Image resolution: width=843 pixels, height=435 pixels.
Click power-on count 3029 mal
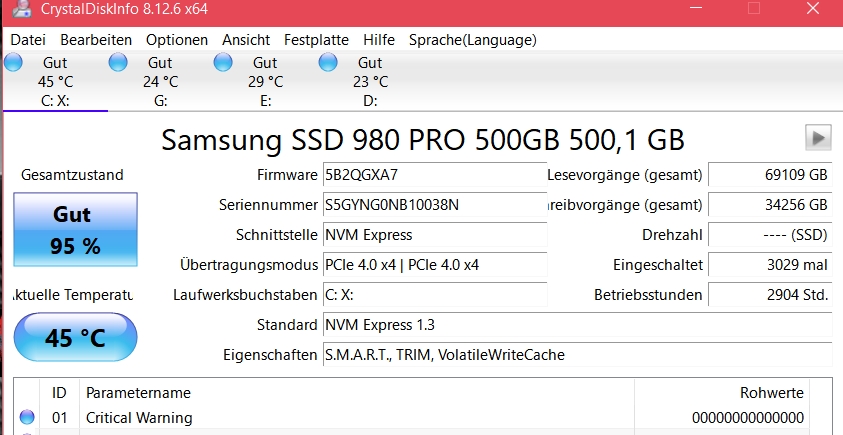[x=770, y=265]
